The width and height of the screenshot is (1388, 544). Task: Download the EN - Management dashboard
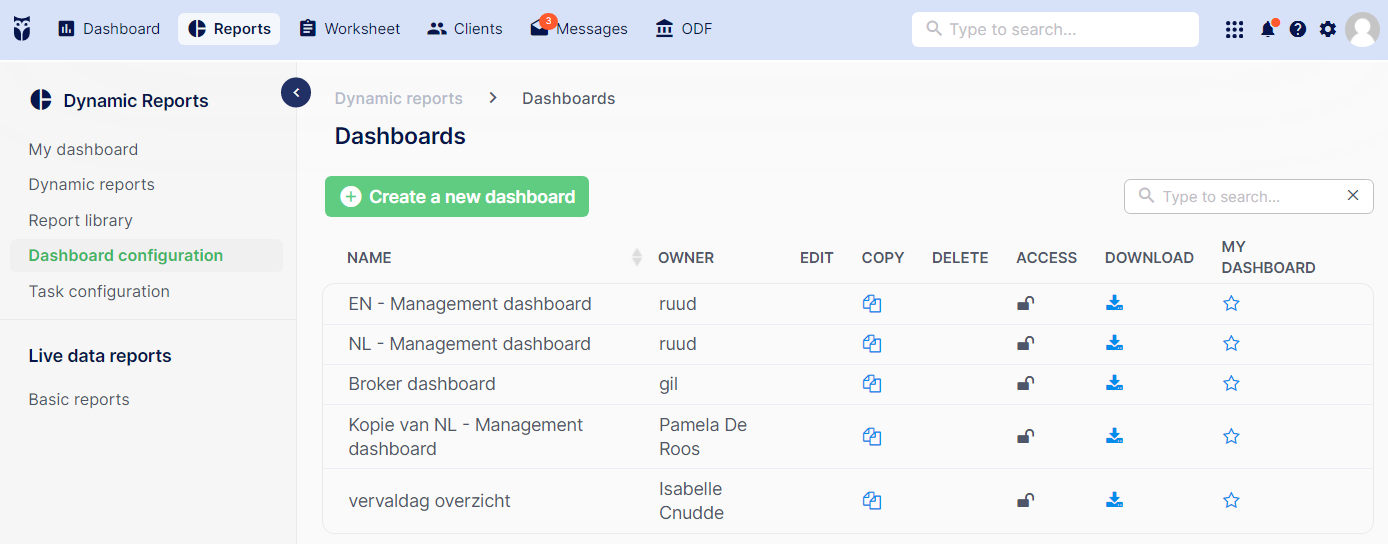1115,304
